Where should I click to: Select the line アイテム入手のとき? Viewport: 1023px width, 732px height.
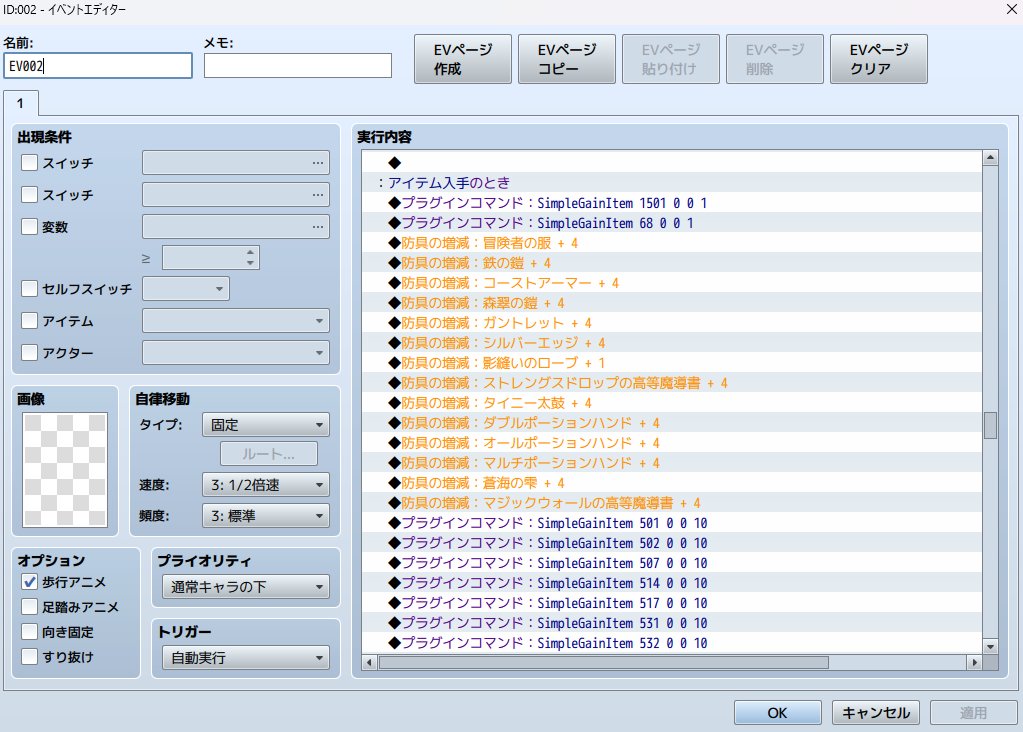click(x=671, y=183)
